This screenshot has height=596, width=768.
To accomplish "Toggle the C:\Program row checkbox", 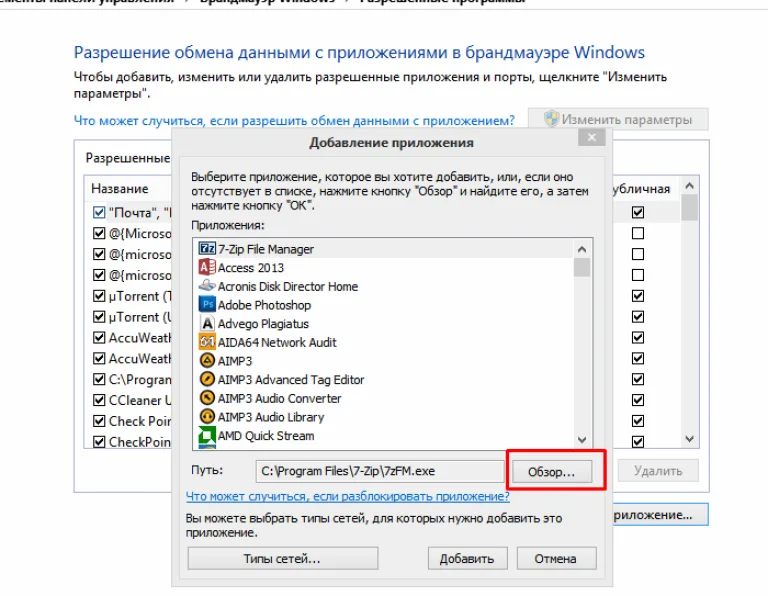I will [x=99, y=379].
